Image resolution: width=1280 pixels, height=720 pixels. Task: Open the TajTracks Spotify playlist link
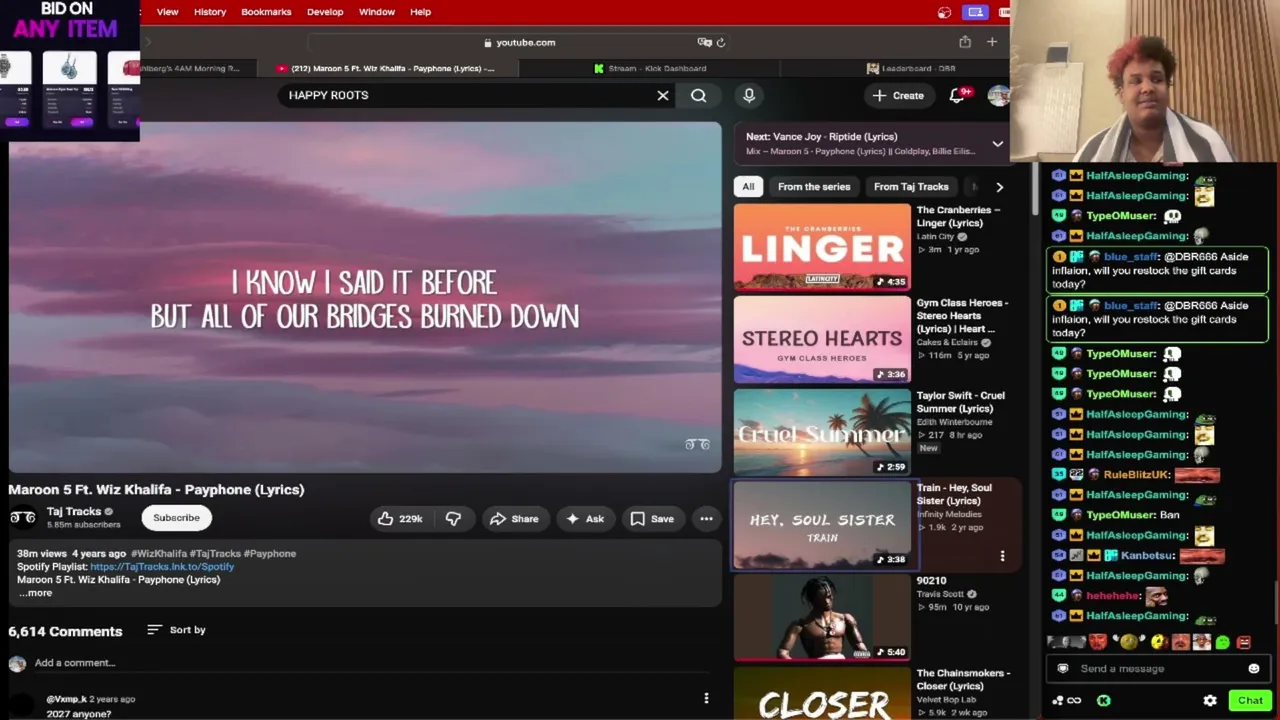tap(162, 566)
